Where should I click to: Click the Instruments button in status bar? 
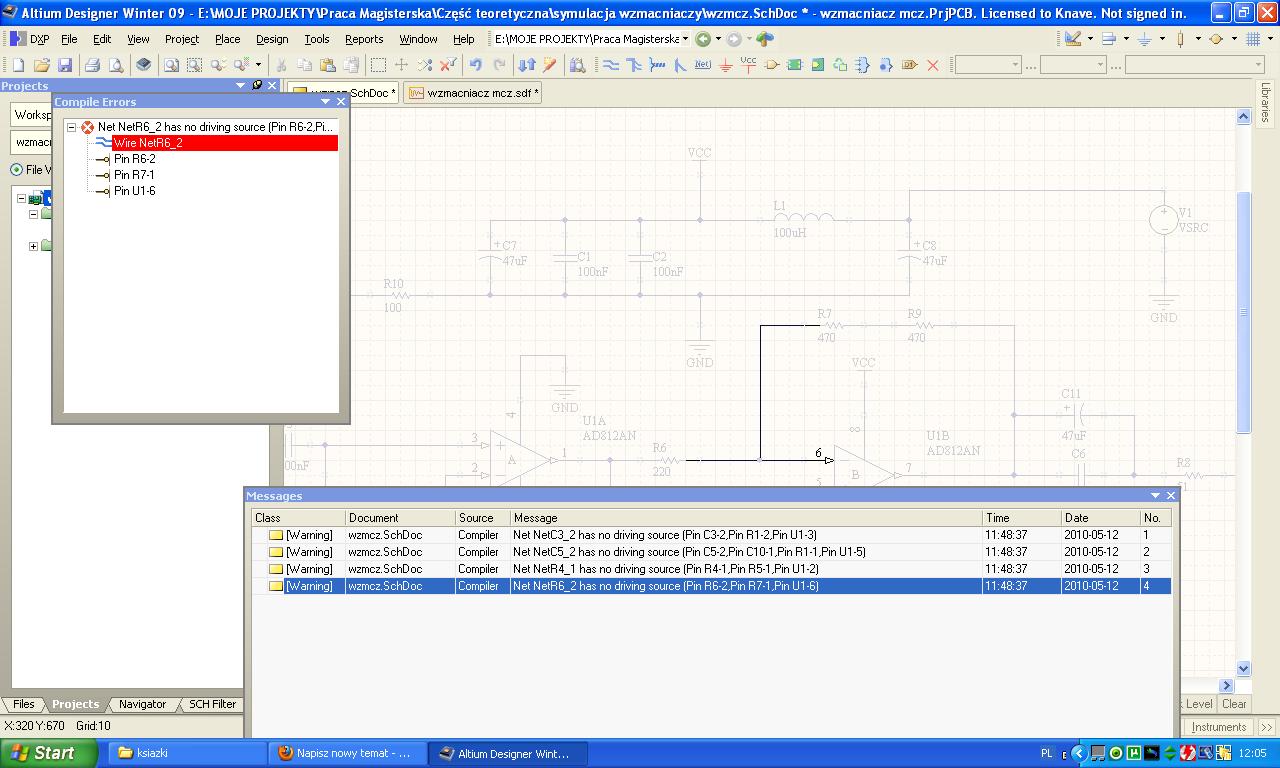[1218, 727]
